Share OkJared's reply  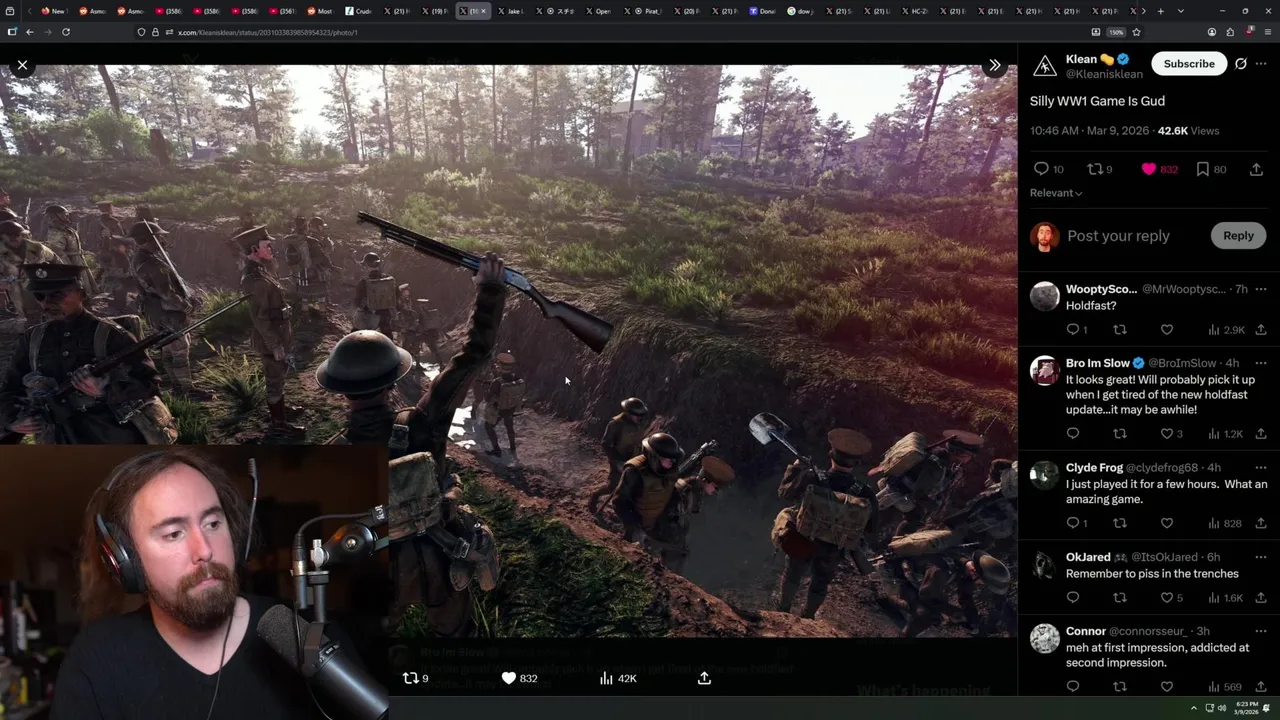pyautogui.click(x=1261, y=598)
